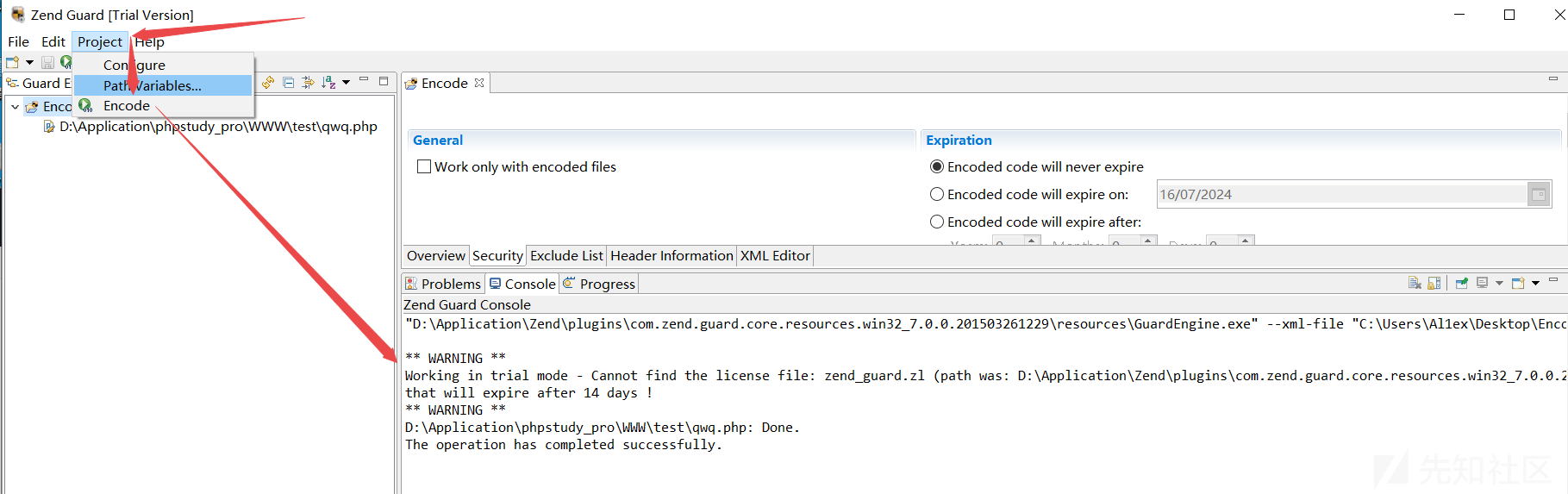The image size is (1568, 494).
Task: Switch to the Overview tab
Action: 436,256
